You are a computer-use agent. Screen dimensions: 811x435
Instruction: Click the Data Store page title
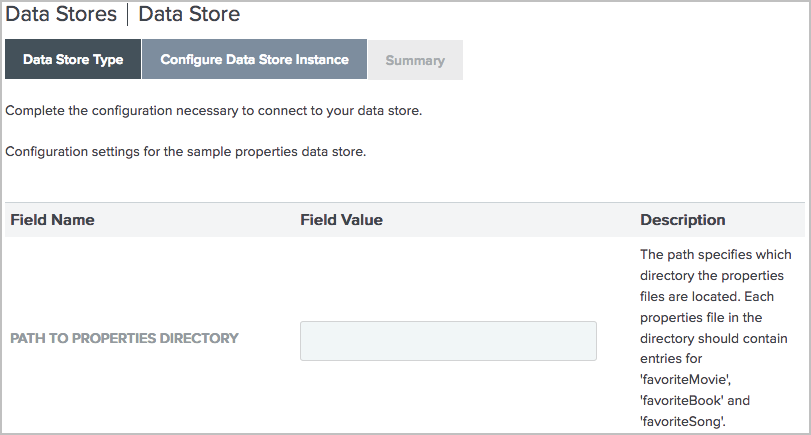click(x=189, y=15)
